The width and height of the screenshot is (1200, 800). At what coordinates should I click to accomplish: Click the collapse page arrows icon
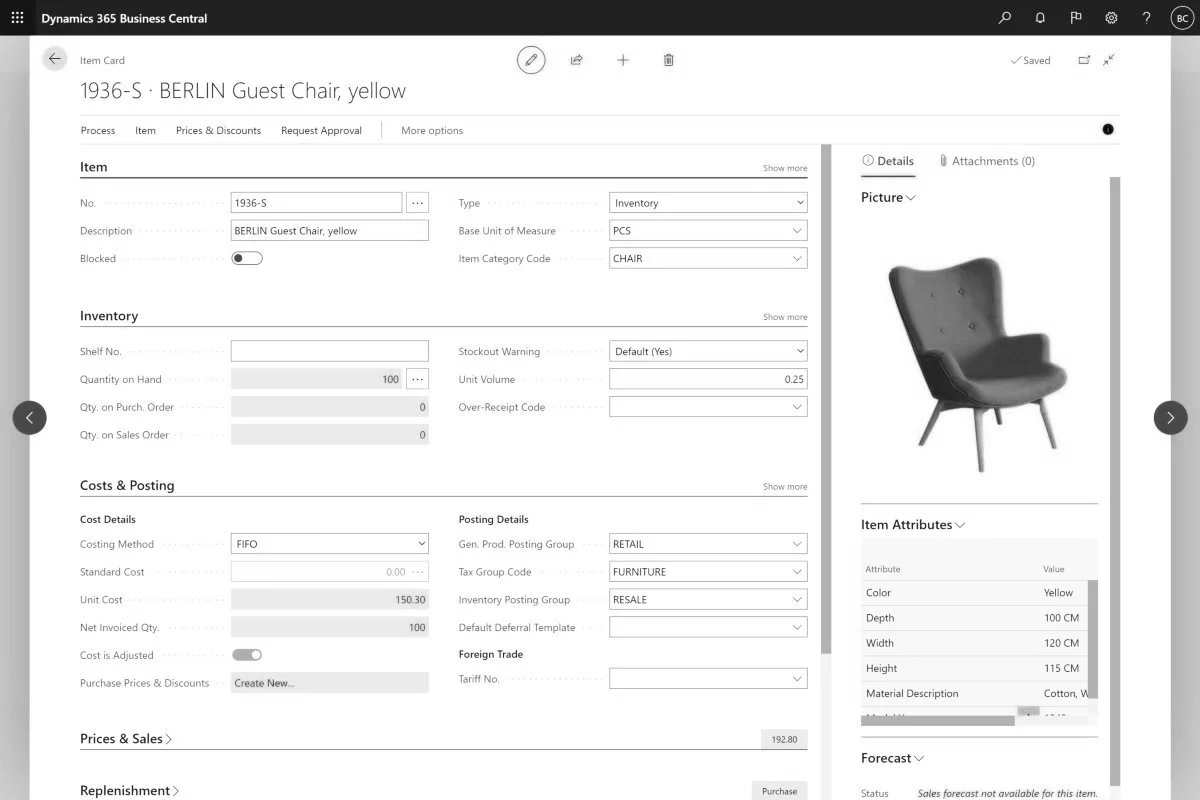1109,60
